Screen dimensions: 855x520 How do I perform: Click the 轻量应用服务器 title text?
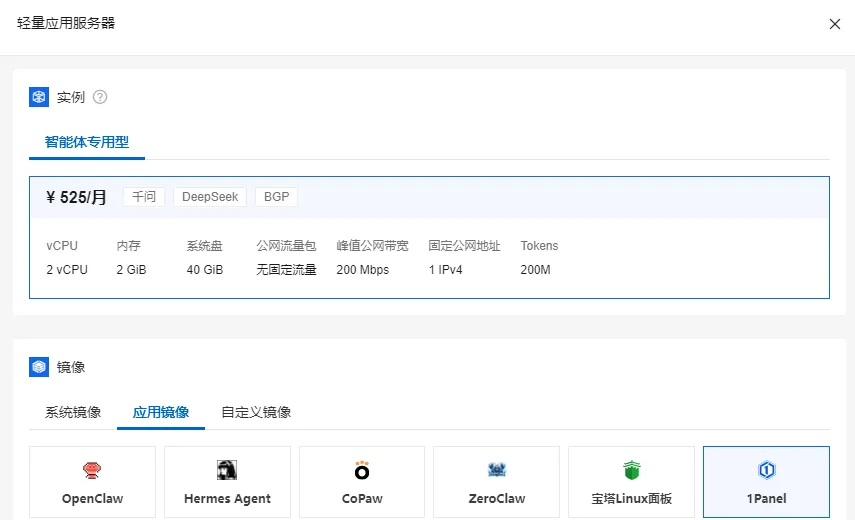[x=66, y=23]
